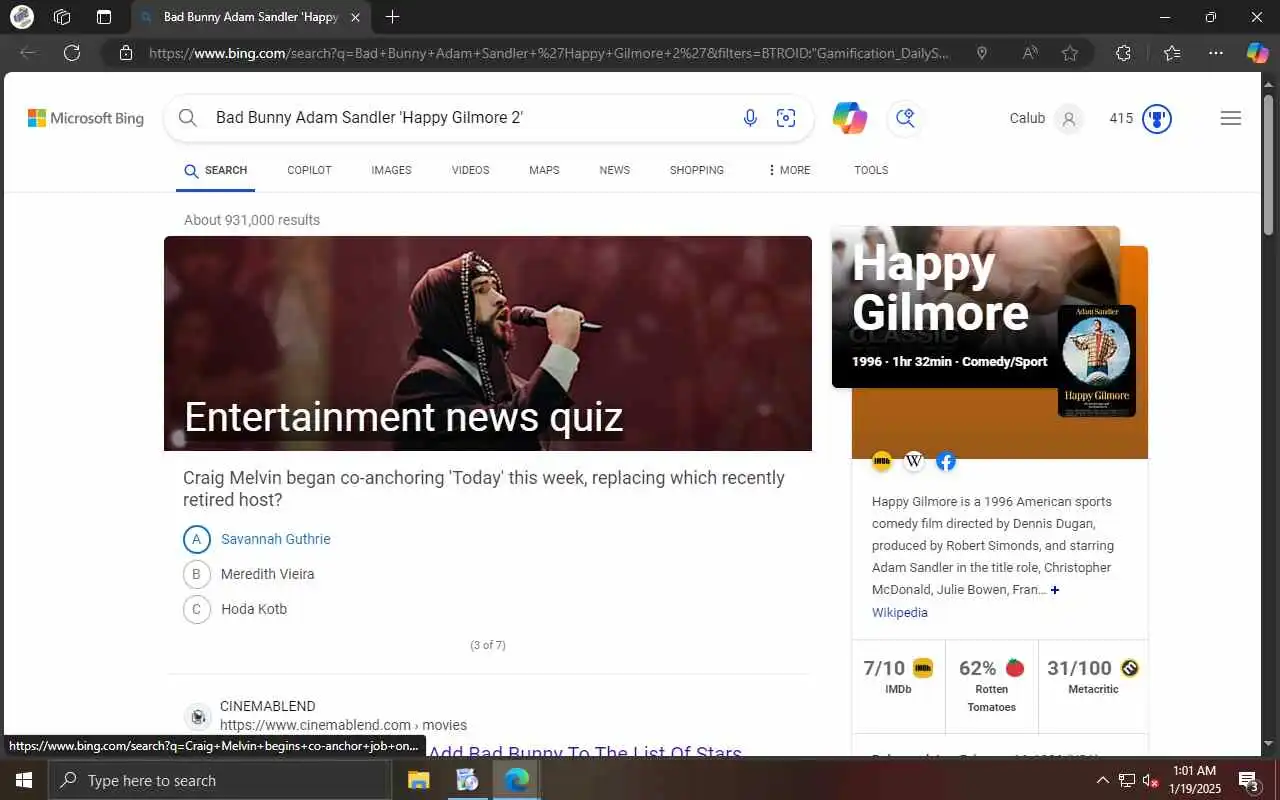Open the 62% Rotten Tomatoes rating
This screenshot has height=800, width=1280.
click(991, 685)
